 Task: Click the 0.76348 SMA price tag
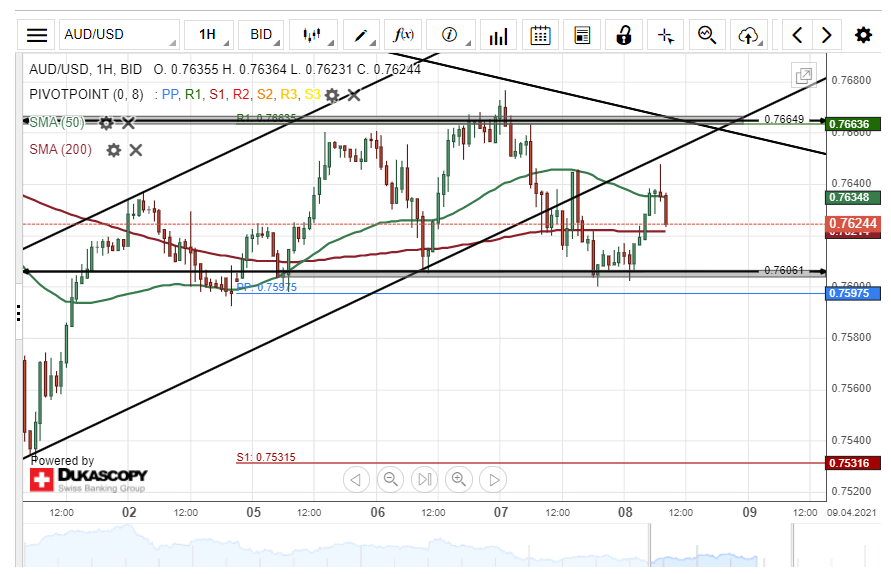click(x=853, y=197)
